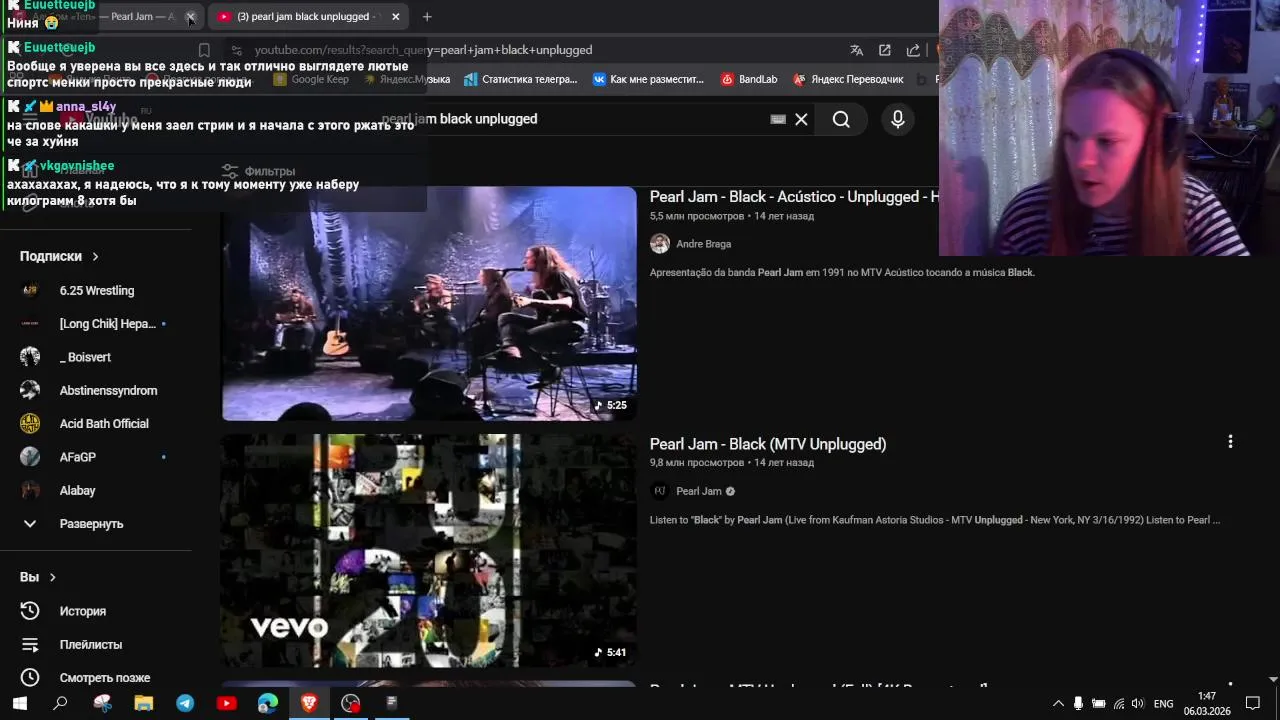This screenshot has width=1280, height=720.
Task: Click the YouTube search magnifier button
Action: (x=841, y=120)
